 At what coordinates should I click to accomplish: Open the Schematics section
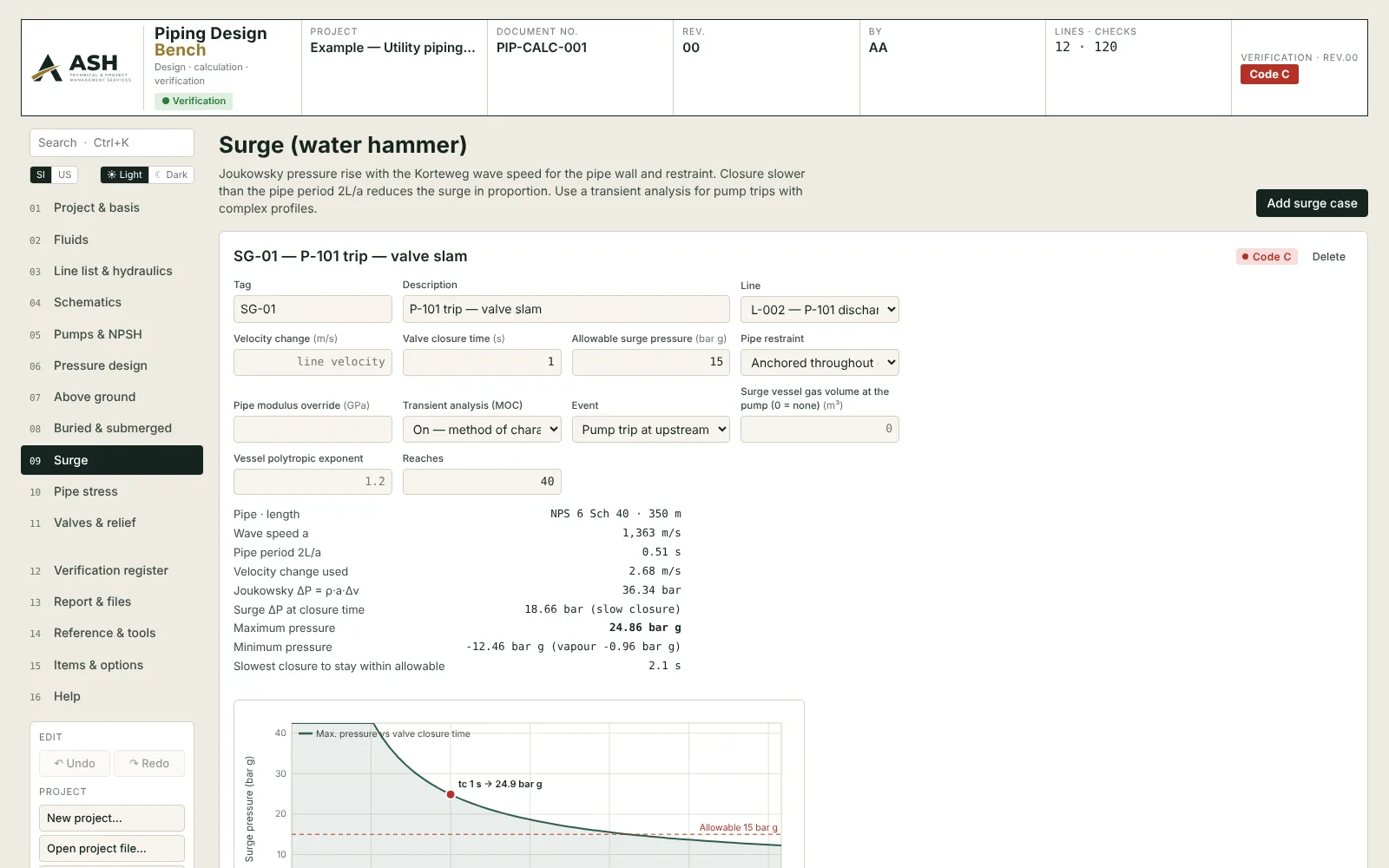[112, 302]
